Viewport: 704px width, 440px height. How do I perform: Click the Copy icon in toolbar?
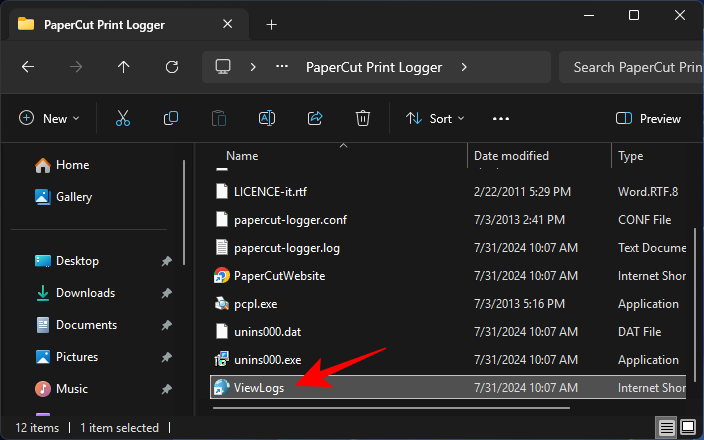coord(171,118)
